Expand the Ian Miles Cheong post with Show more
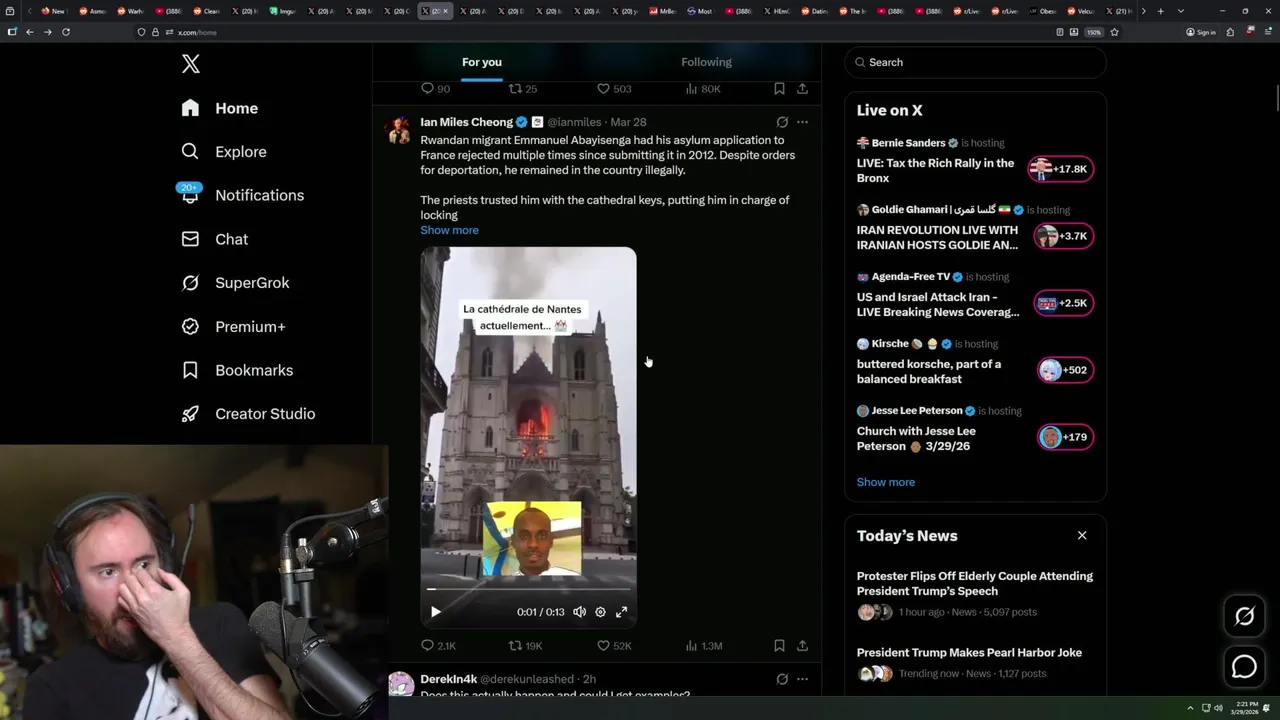 pyautogui.click(x=449, y=230)
